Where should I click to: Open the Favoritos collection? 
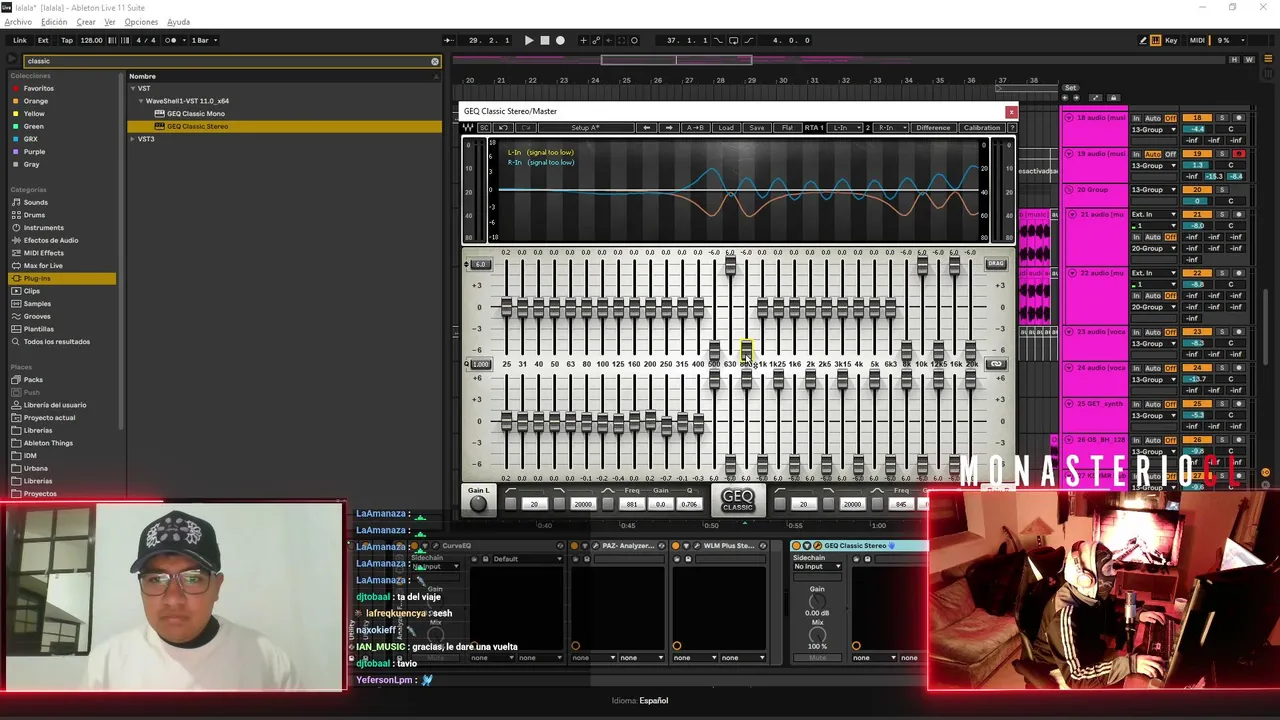(x=39, y=88)
